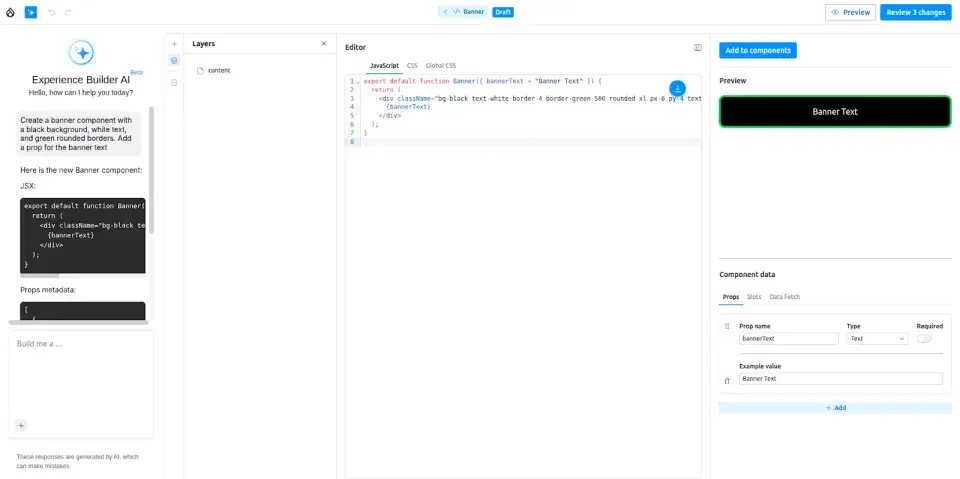Click the JSX code block horizontal scrollbar
960x479 pixels.
click(40, 276)
